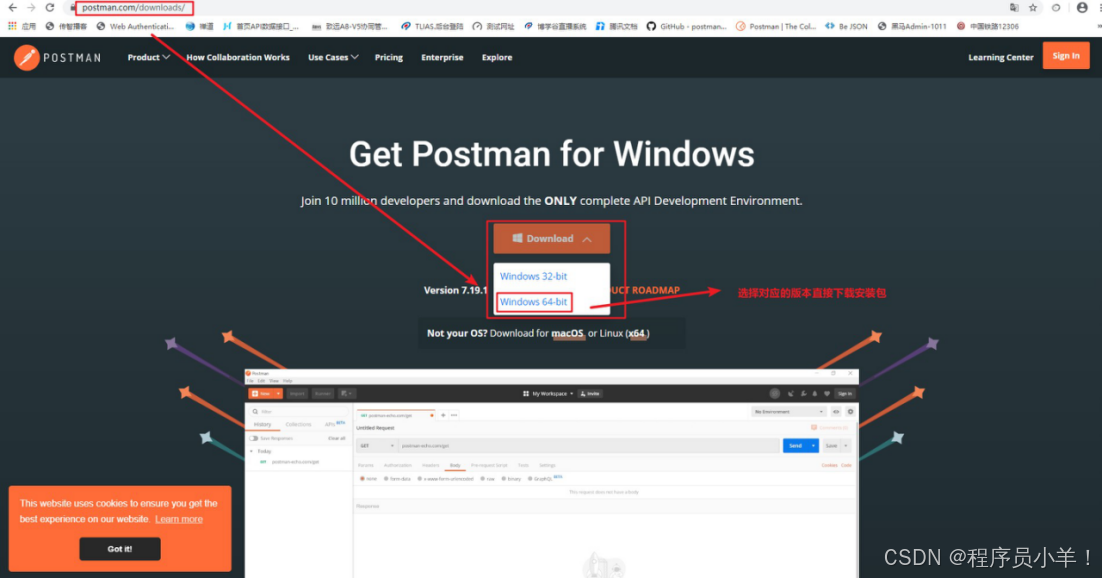Screen dimensions: 1103x578
Task: Open the Authorization tab in app preview
Action: coord(397,465)
